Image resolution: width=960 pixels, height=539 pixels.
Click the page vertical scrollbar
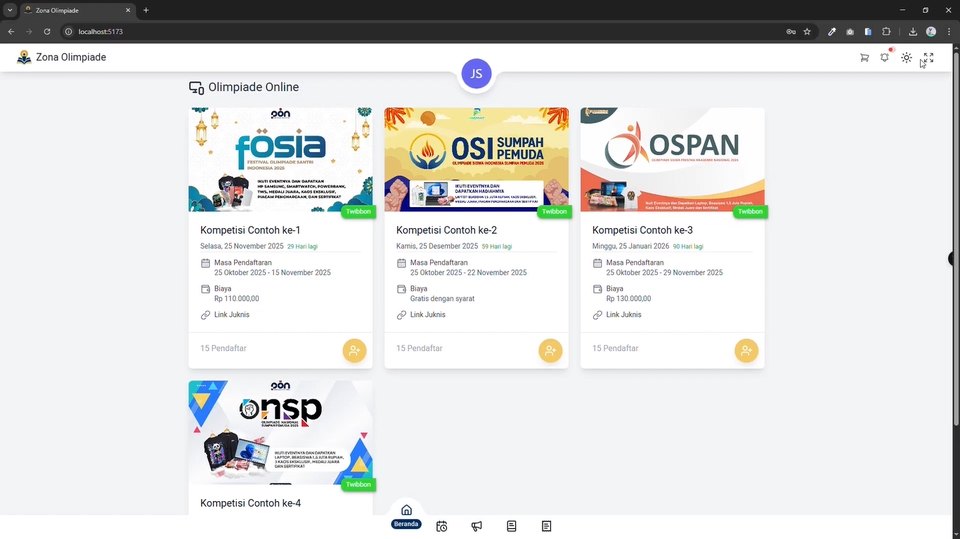956,239
